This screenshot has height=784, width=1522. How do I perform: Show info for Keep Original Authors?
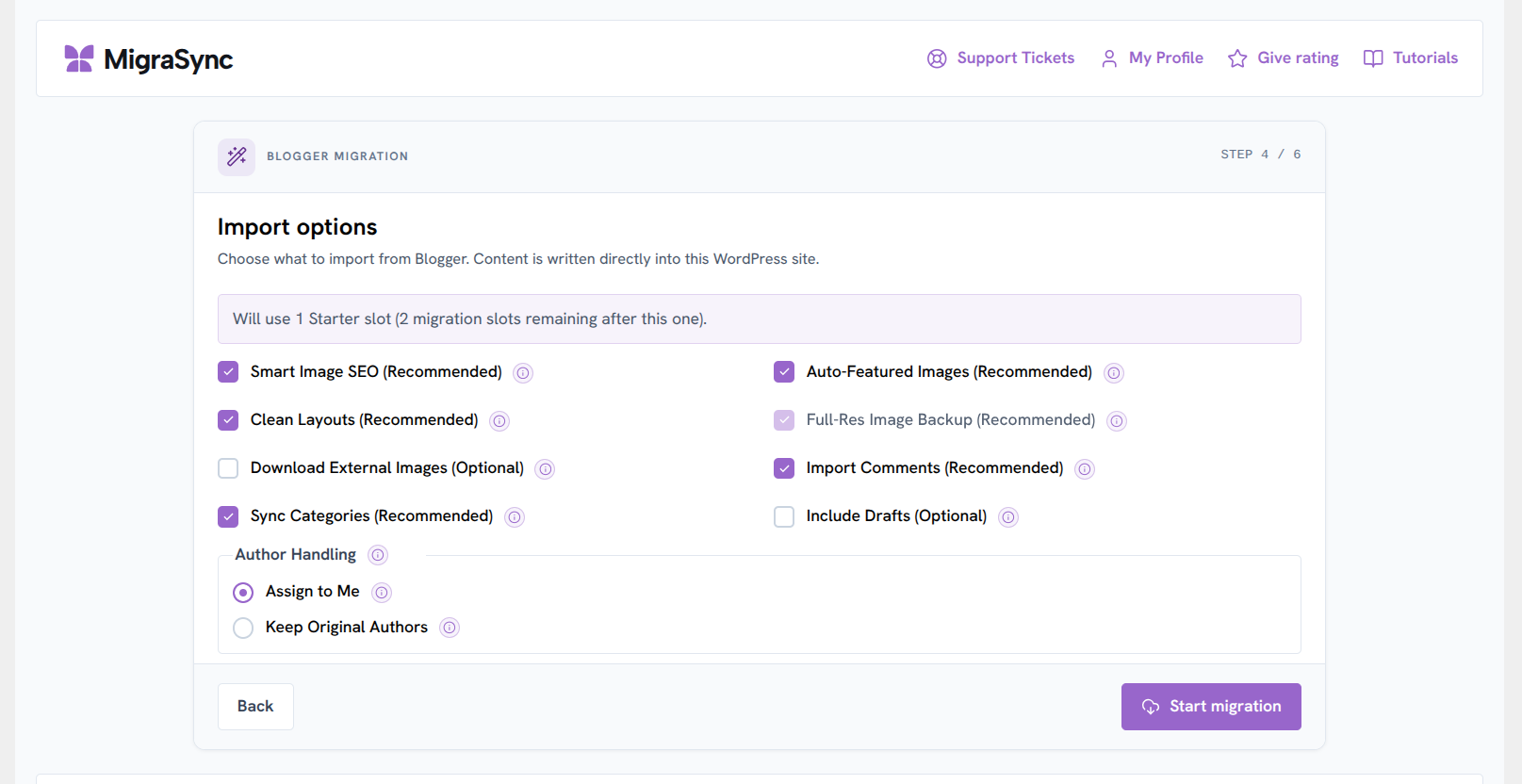450,628
